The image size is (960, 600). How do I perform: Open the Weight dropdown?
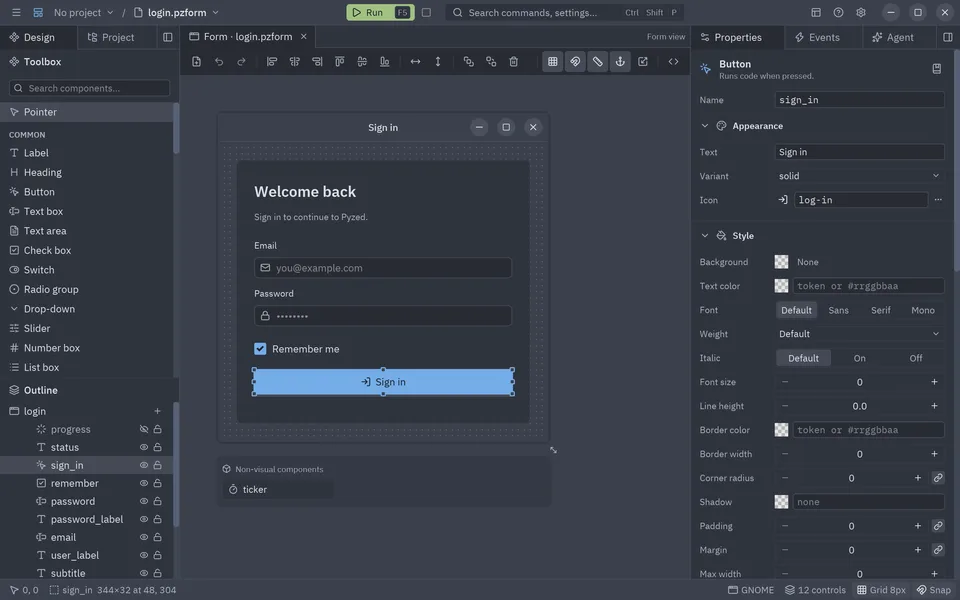click(x=859, y=334)
